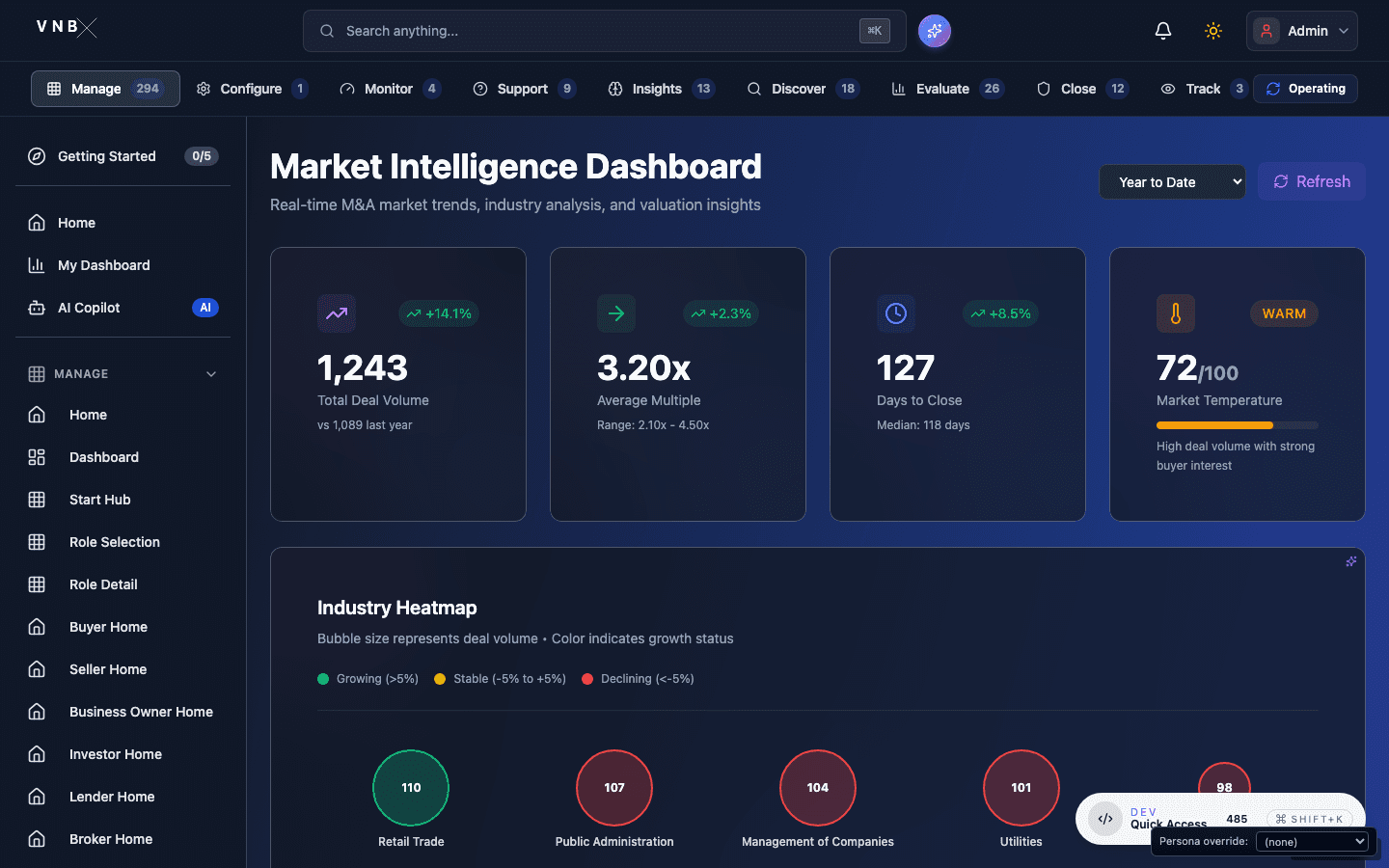
Task: Toggle the Operating mode control
Action: [x=1305, y=88]
